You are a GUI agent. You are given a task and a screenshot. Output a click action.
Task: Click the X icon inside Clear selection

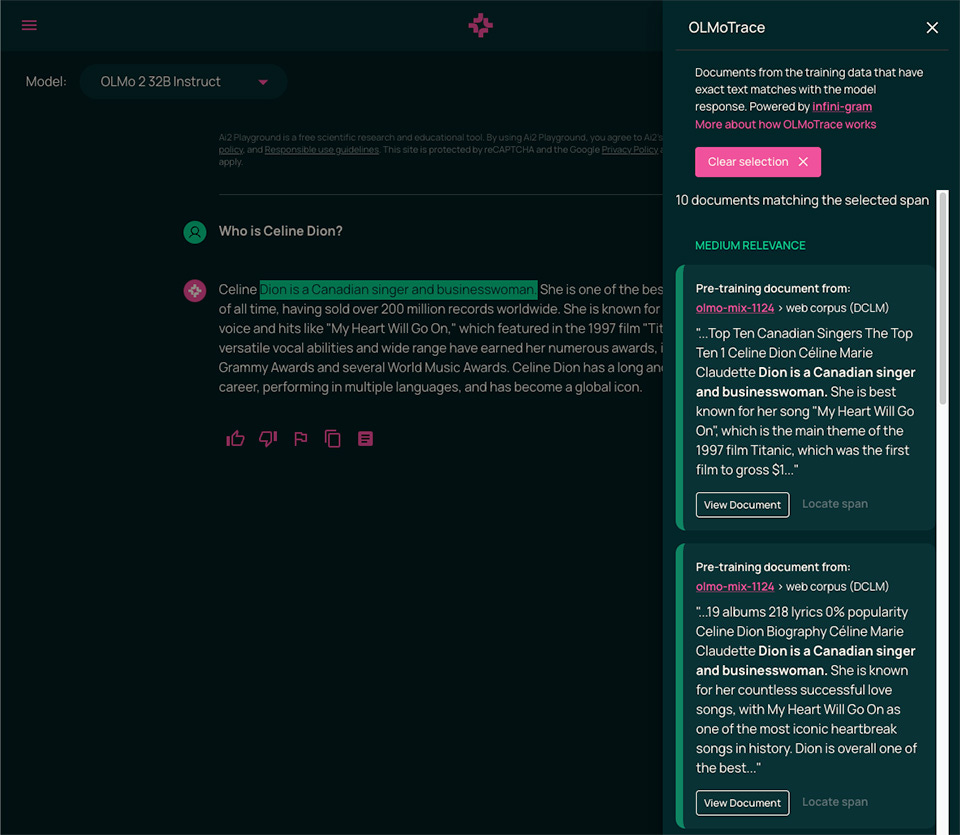click(803, 162)
